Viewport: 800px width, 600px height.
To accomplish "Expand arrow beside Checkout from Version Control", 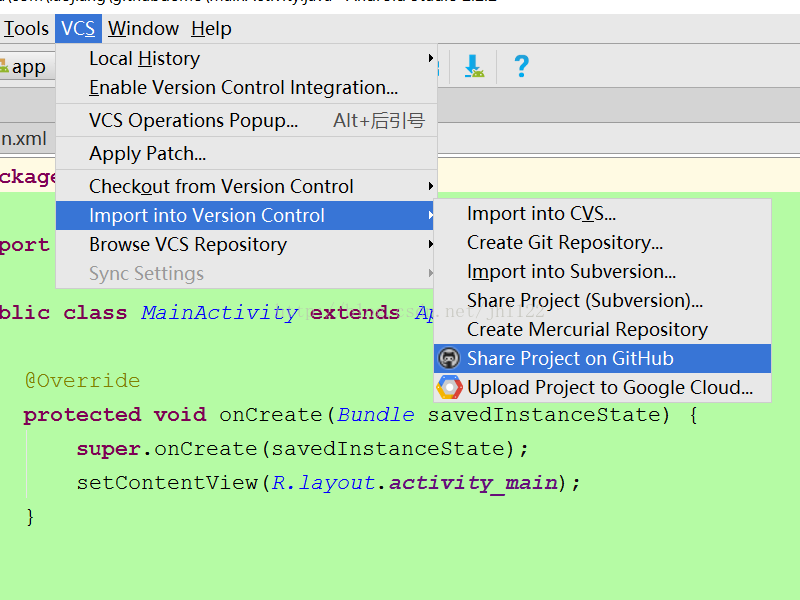I will coord(431,186).
